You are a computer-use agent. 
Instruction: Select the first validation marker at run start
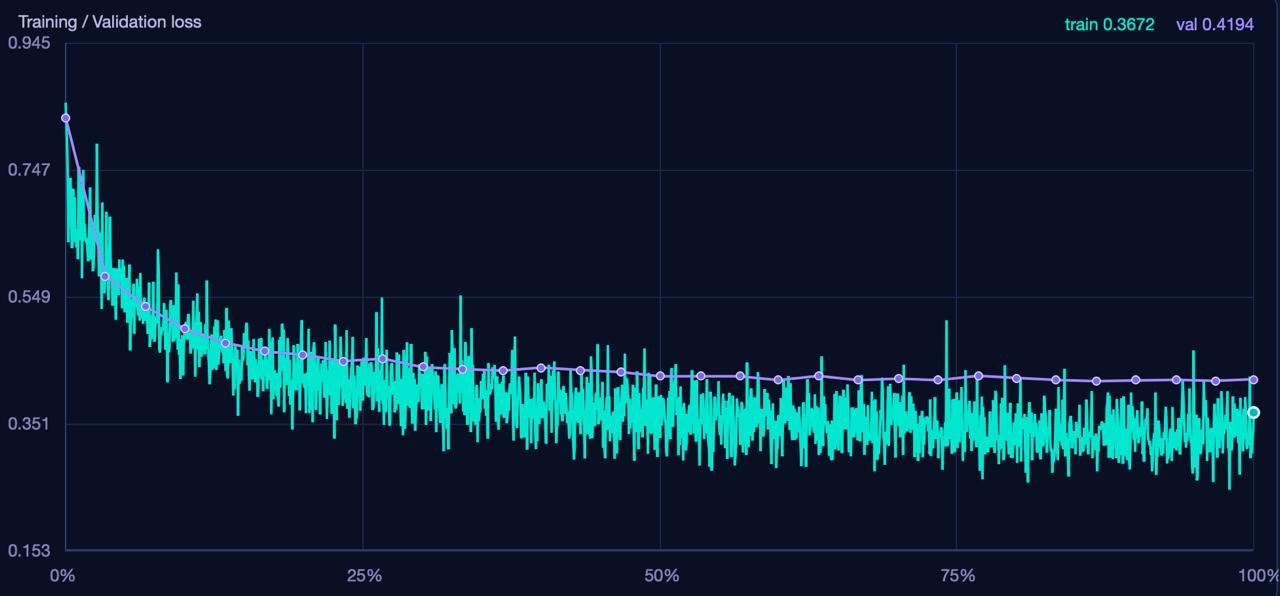click(x=65, y=118)
